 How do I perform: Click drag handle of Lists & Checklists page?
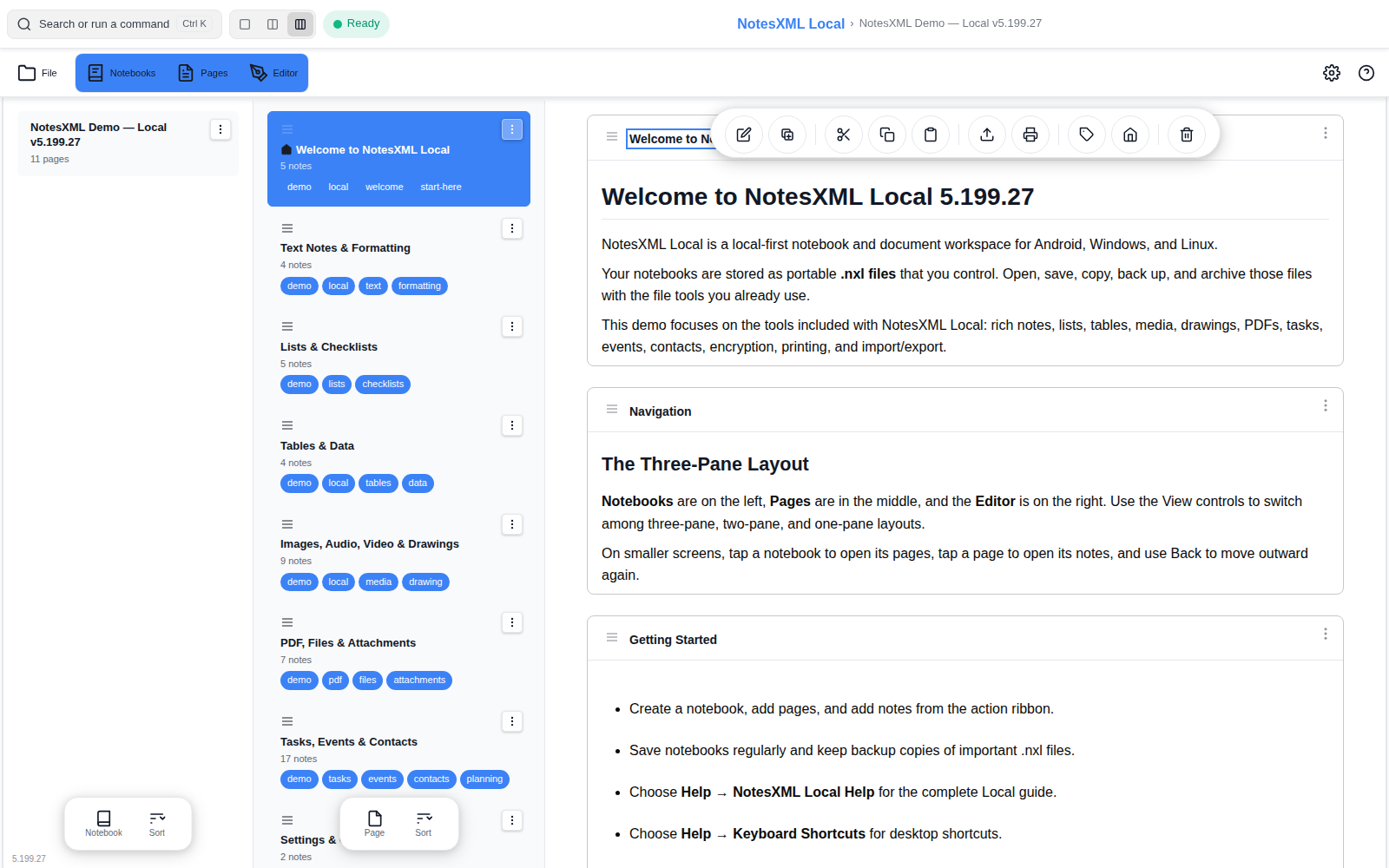point(287,326)
